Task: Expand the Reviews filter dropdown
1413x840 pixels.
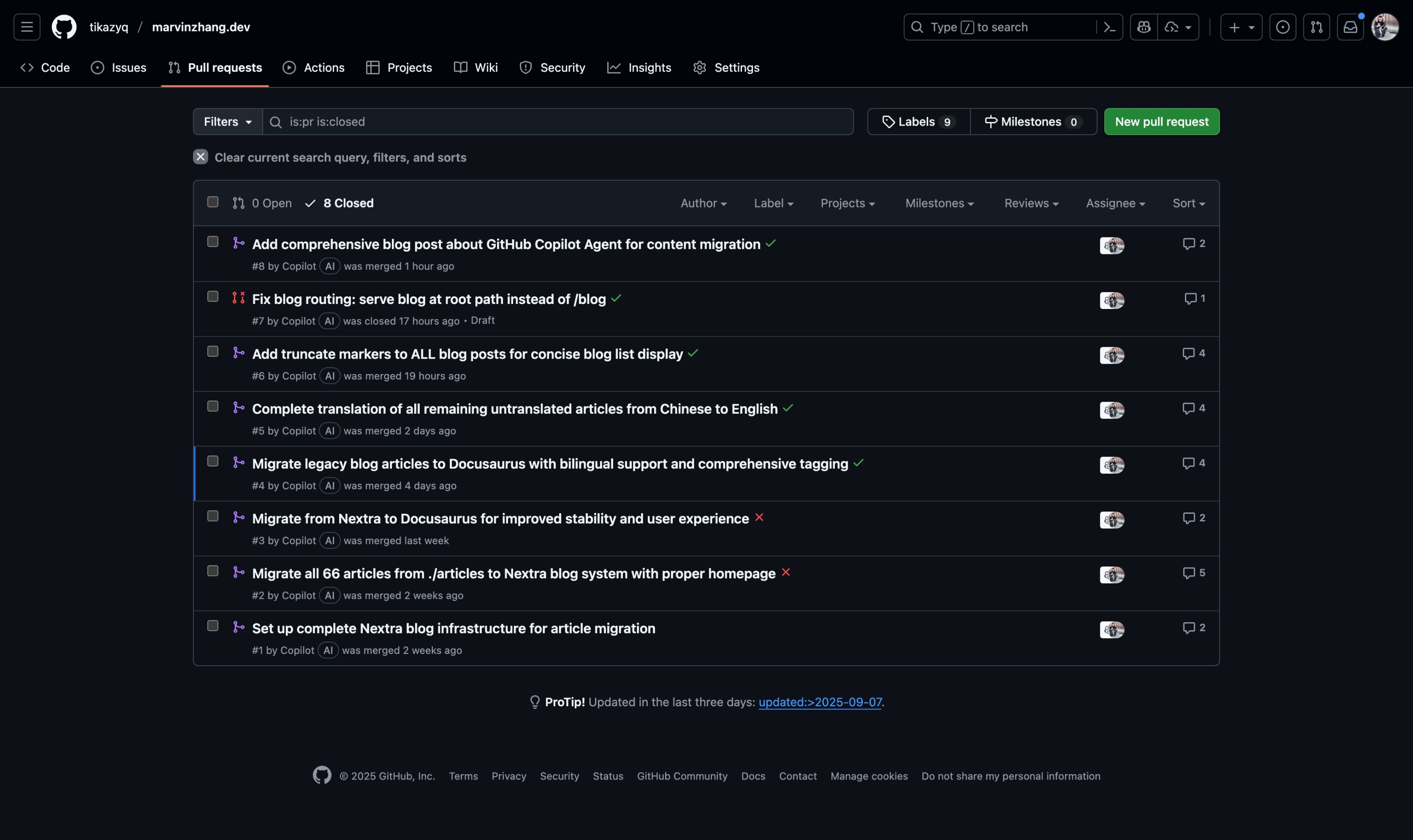Action: (x=1032, y=203)
